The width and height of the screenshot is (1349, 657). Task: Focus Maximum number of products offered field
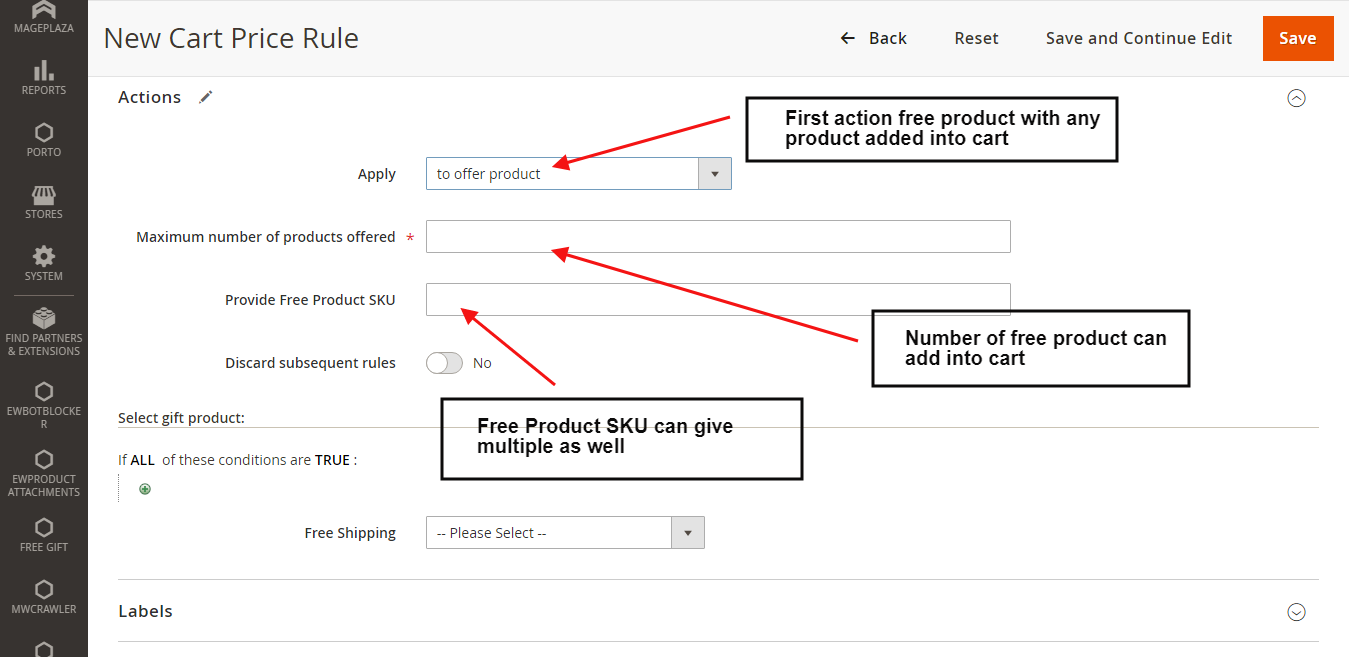tap(718, 237)
